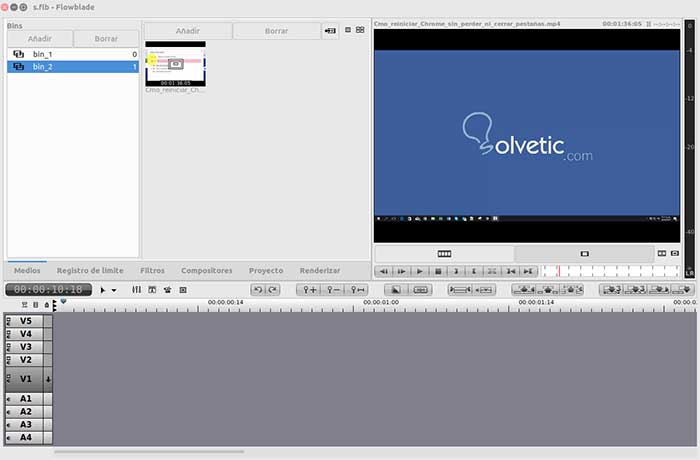Screen dimensions: 700x460
Task: Click the audio mixer bars icon
Action: (137, 290)
